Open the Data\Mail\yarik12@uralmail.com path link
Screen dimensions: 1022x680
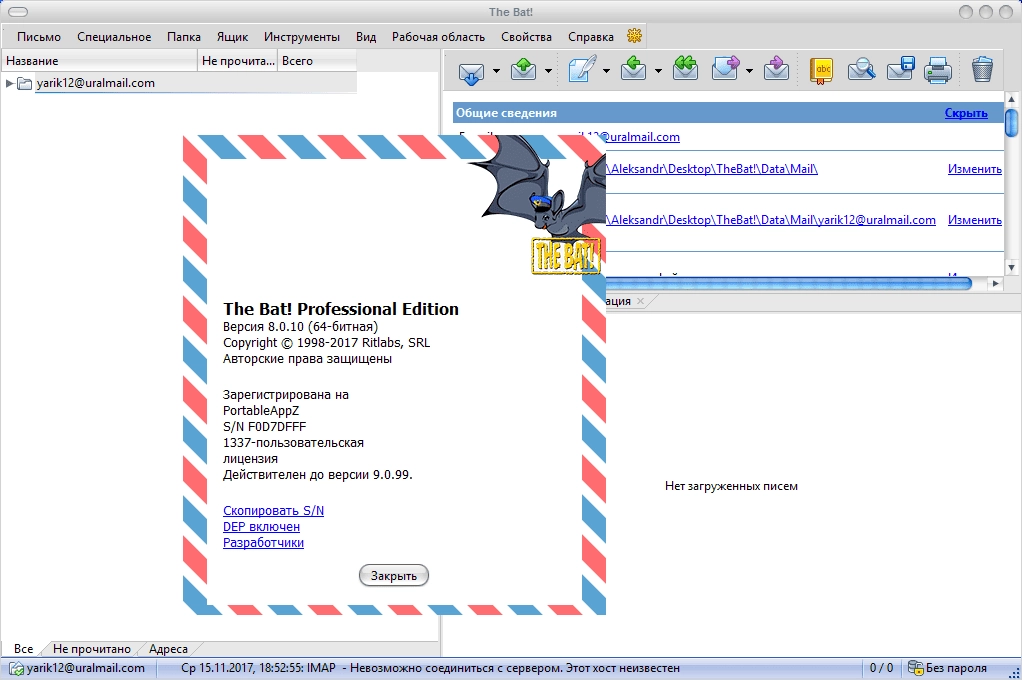pos(771,220)
